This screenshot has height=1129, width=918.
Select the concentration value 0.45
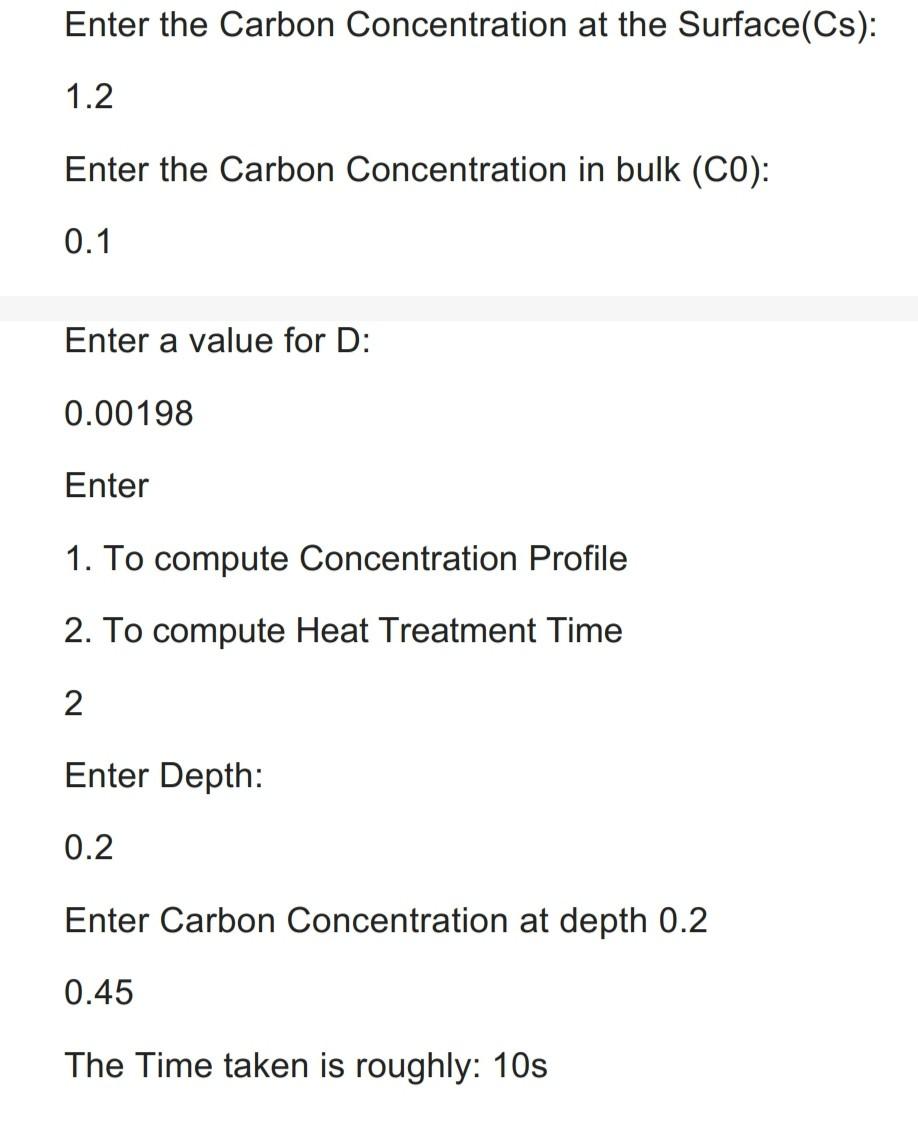pyautogui.click(x=99, y=993)
